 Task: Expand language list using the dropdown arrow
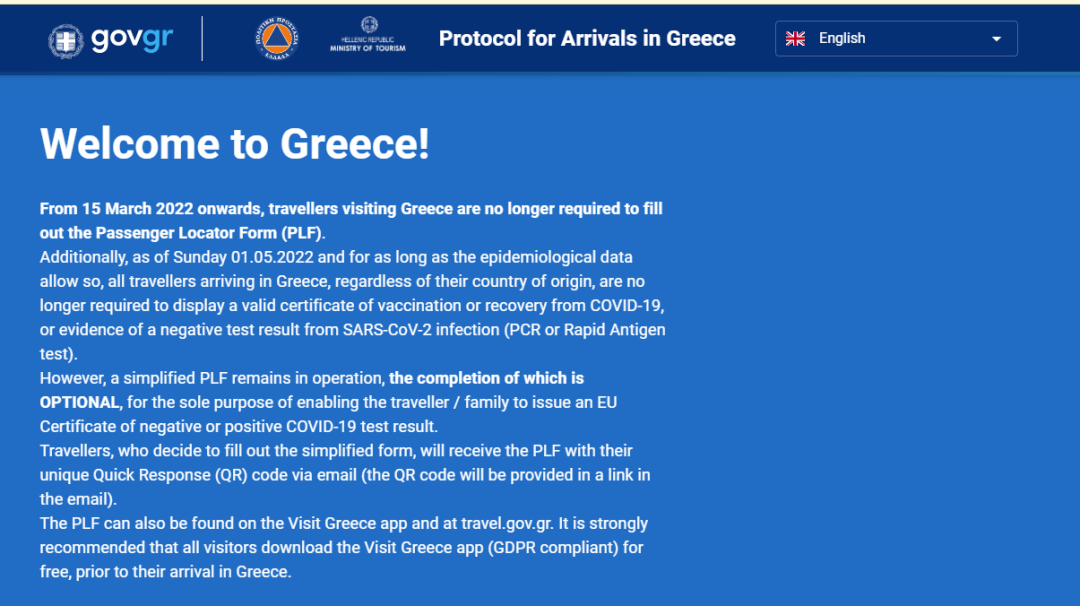point(996,39)
